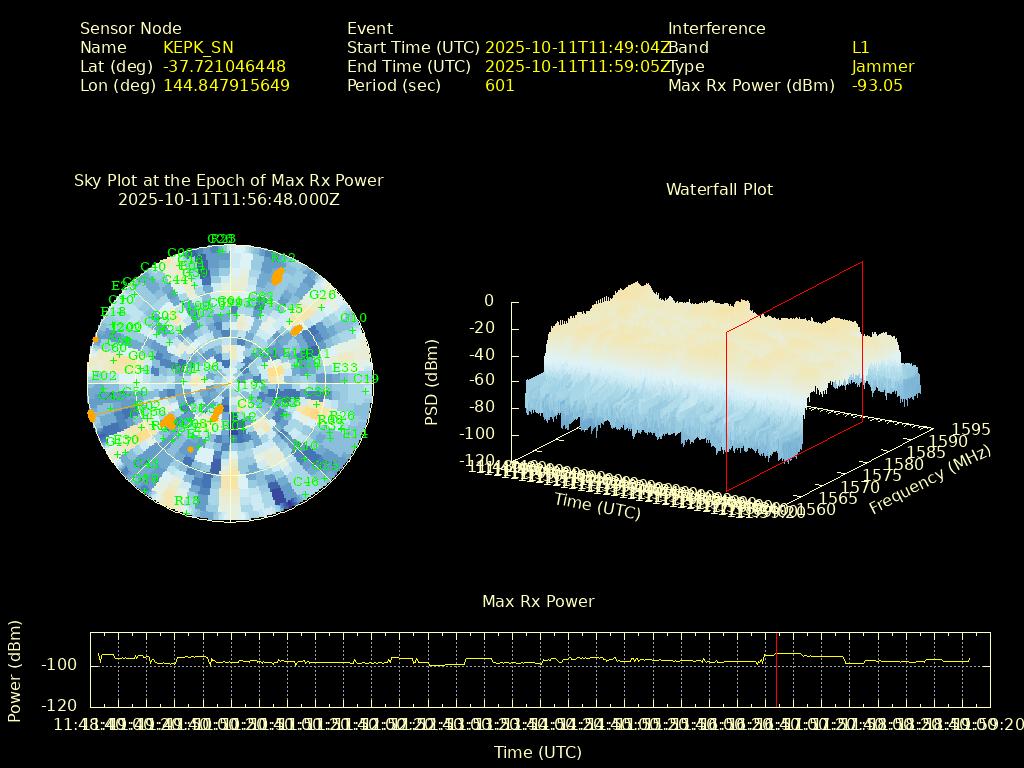Click the orange interference blob beside R12

(278, 274)
